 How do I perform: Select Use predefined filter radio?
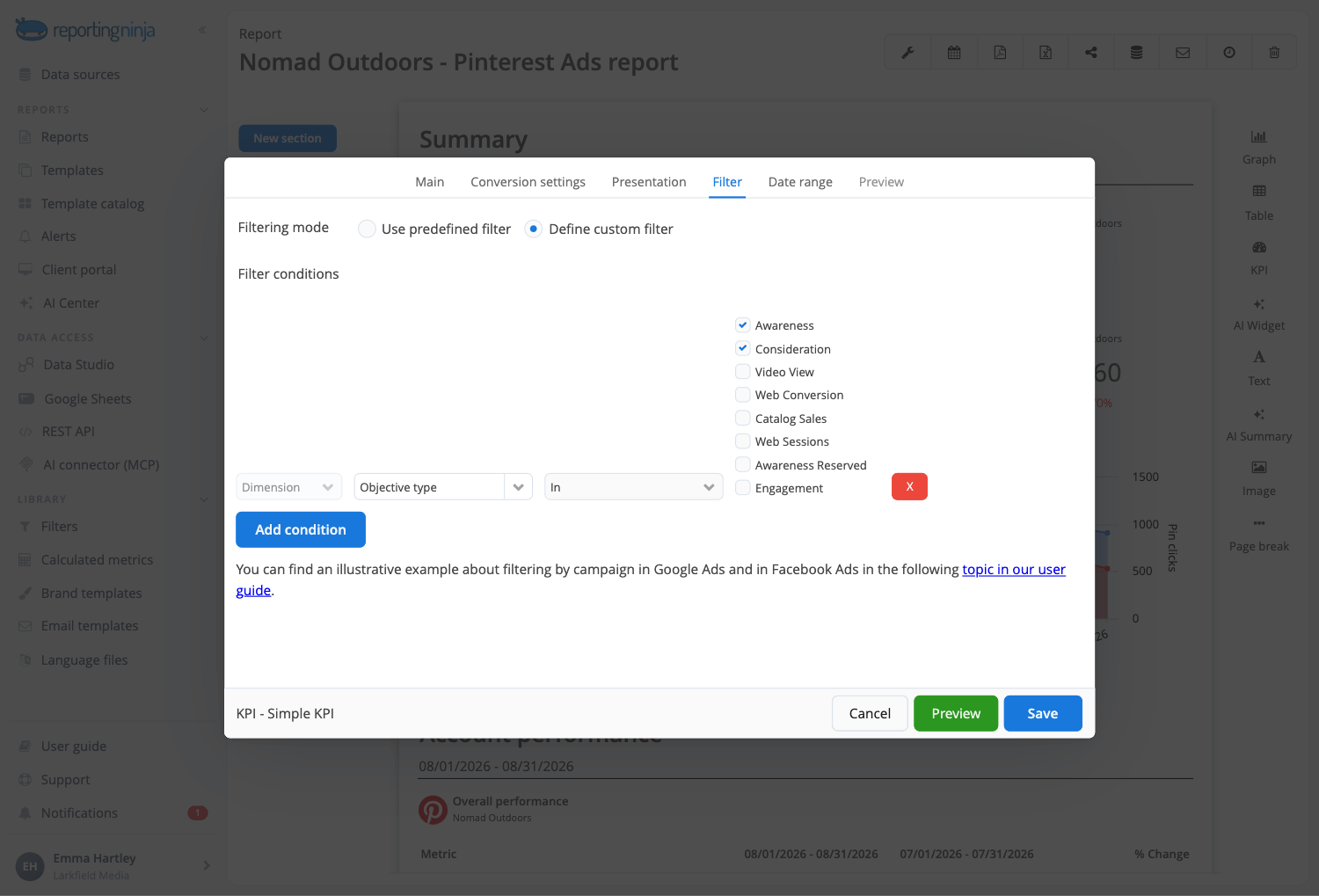(367, 229)
